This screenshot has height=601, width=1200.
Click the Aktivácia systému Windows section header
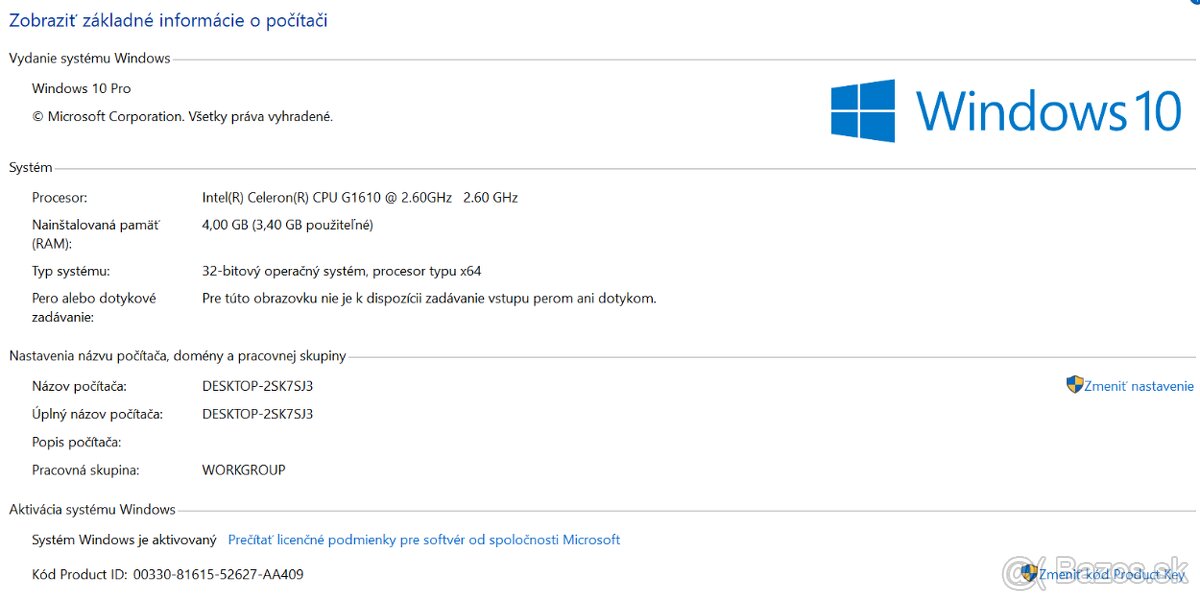pyautogui.click(x=92, y=509)
